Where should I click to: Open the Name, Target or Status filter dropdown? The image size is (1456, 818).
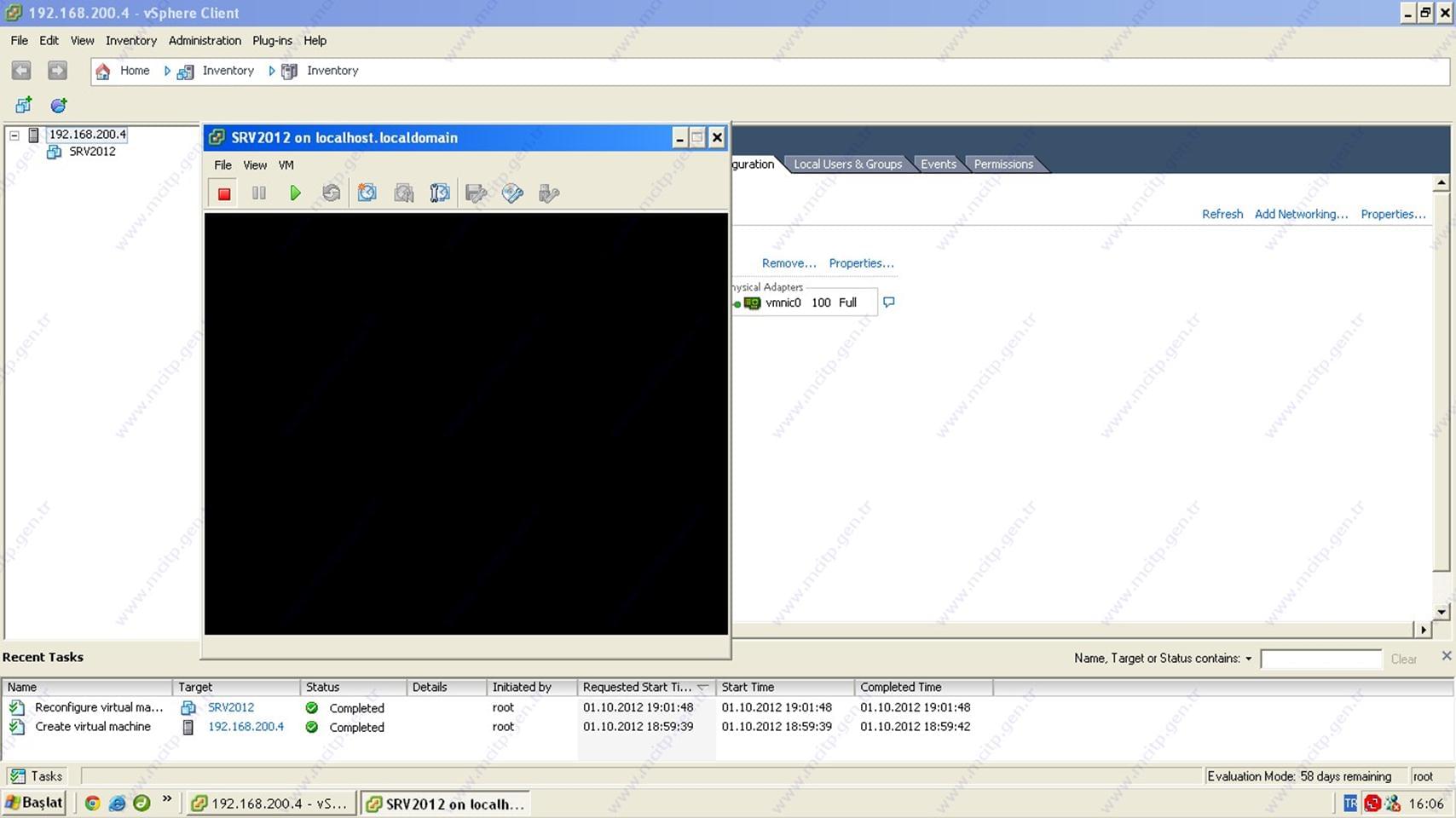pos(1248,659)
